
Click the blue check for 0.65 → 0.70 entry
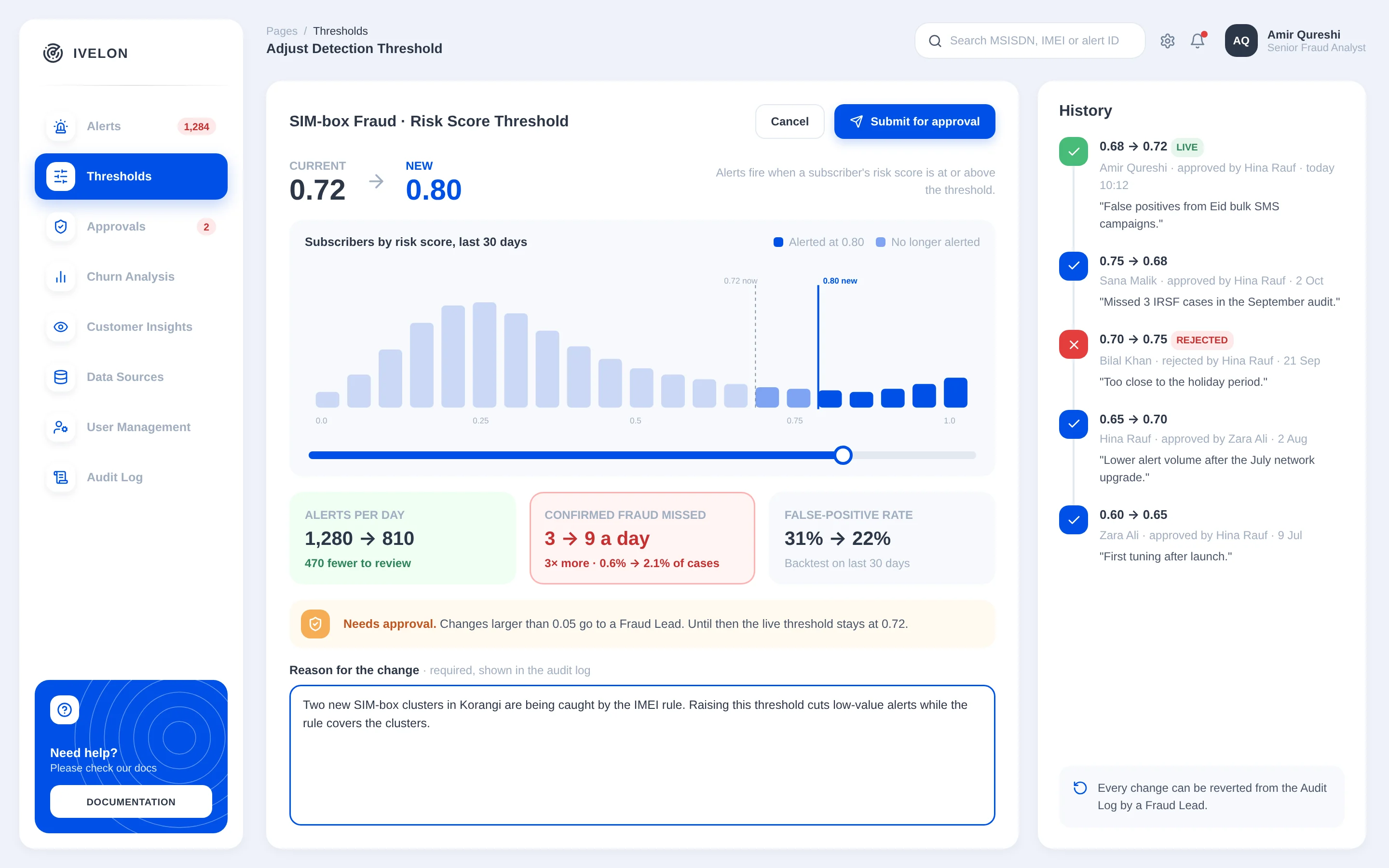point(1073,424)
